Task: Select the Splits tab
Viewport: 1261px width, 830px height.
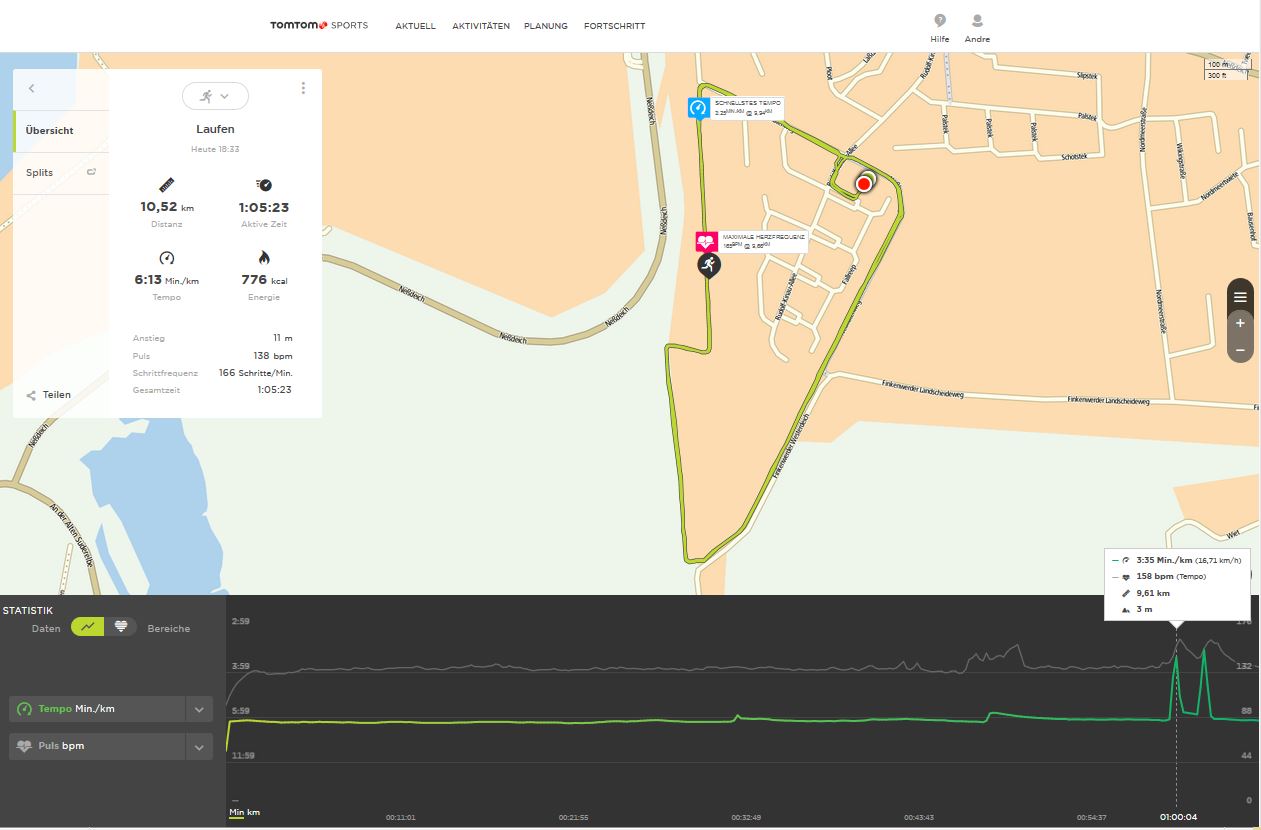Action: [x=40, y=173]
